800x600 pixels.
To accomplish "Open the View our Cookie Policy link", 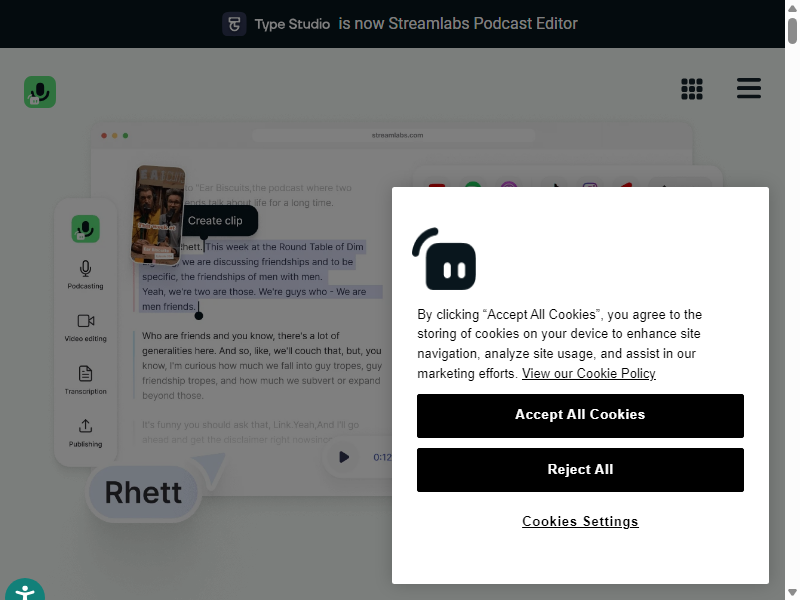I will pos(589,373).
